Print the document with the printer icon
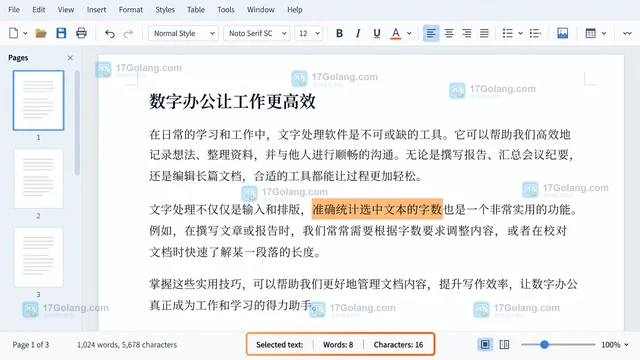The image size is (640, 360). tap(81, 33)
